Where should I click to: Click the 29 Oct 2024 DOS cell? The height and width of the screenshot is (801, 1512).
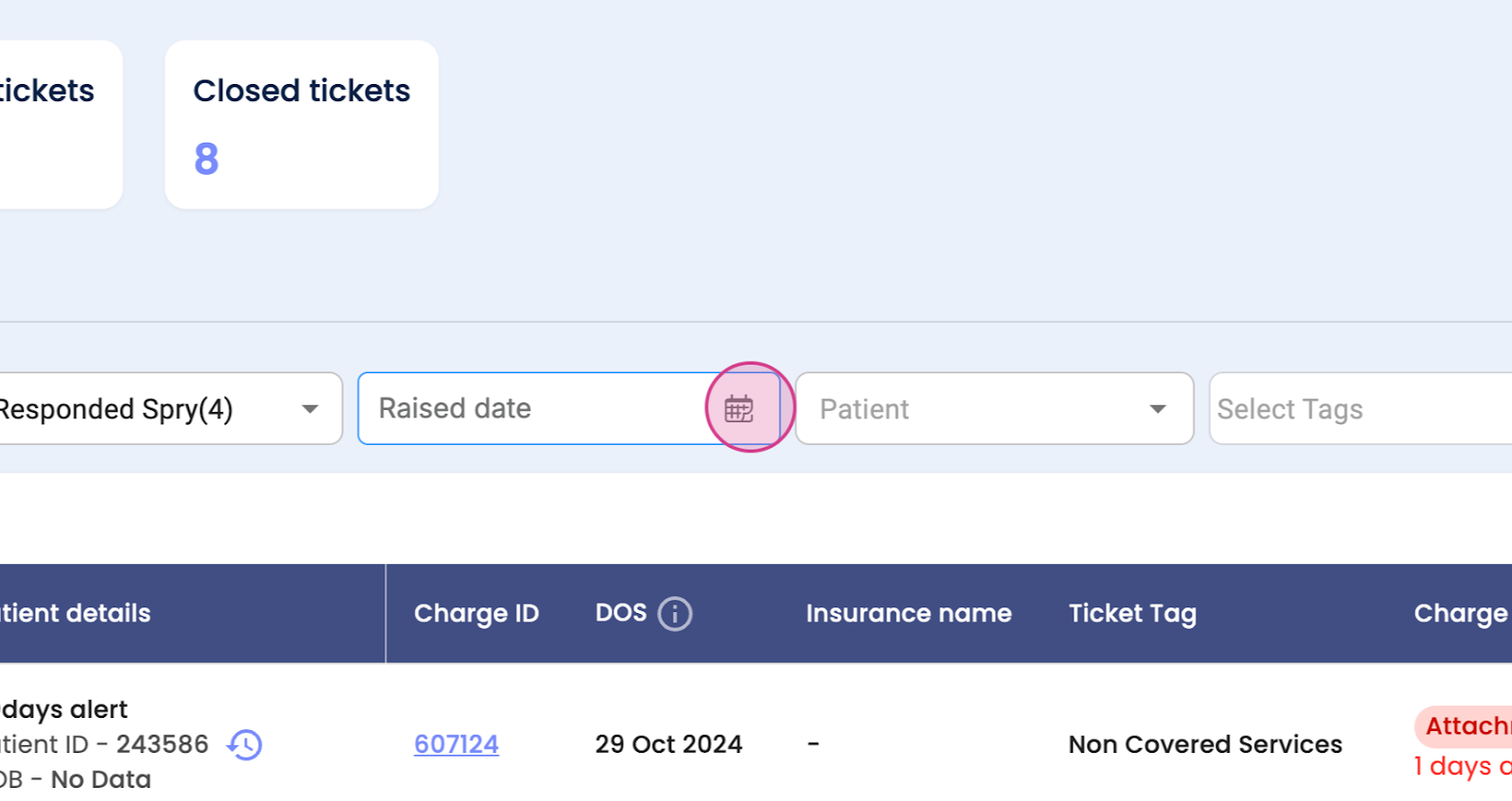[668, 744]
